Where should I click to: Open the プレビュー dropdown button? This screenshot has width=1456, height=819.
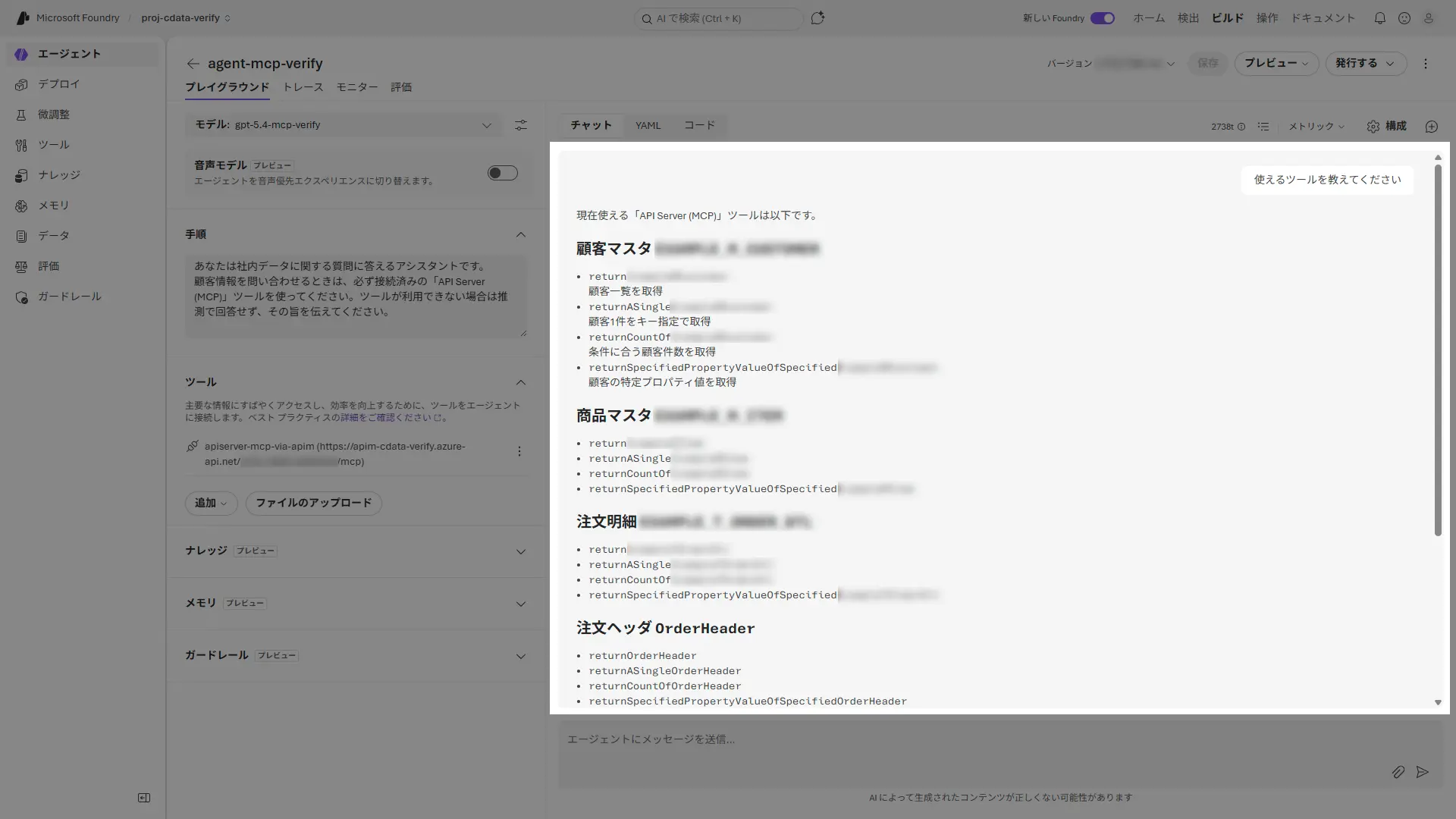point(1277,64)
